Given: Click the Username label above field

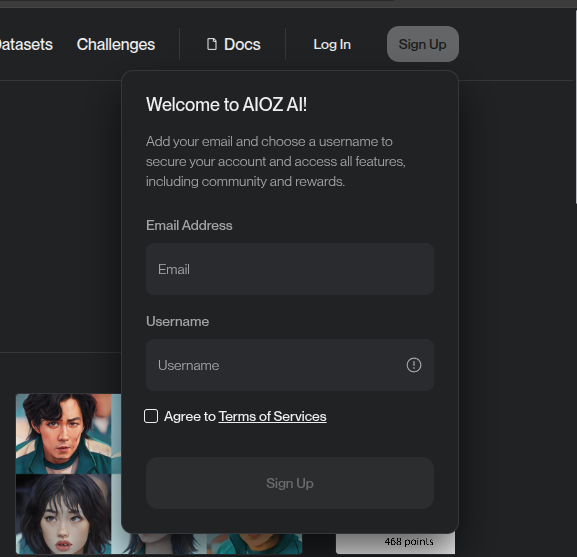Looking at the screenshot, I should pyautogui.click(x=177, y=322).
